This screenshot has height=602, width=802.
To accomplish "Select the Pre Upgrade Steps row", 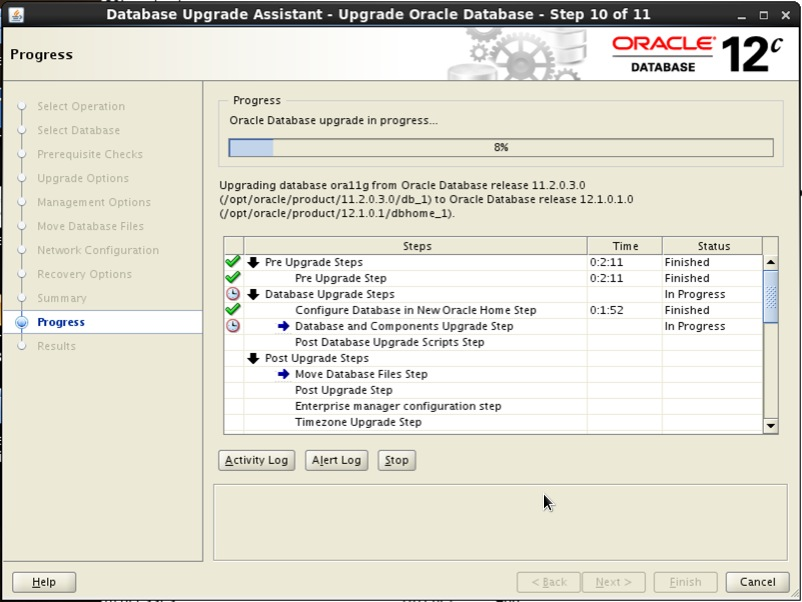I will [x=494, y=262].
